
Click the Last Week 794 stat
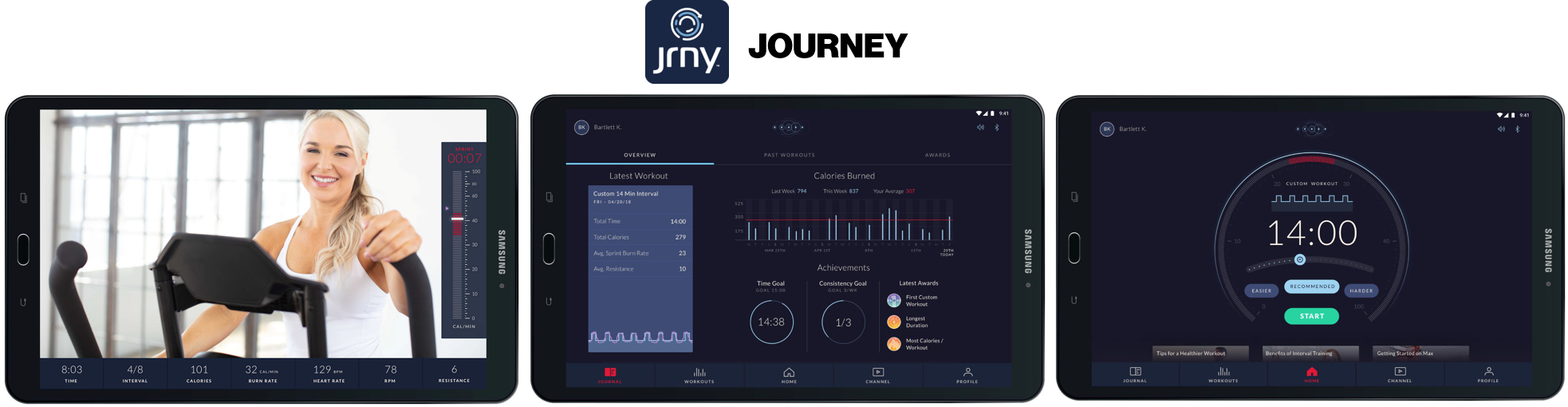coord(789,191)
